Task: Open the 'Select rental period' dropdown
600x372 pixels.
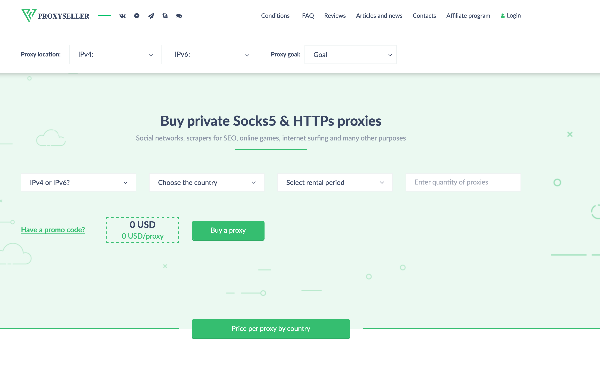Action: tap(335, 183)
